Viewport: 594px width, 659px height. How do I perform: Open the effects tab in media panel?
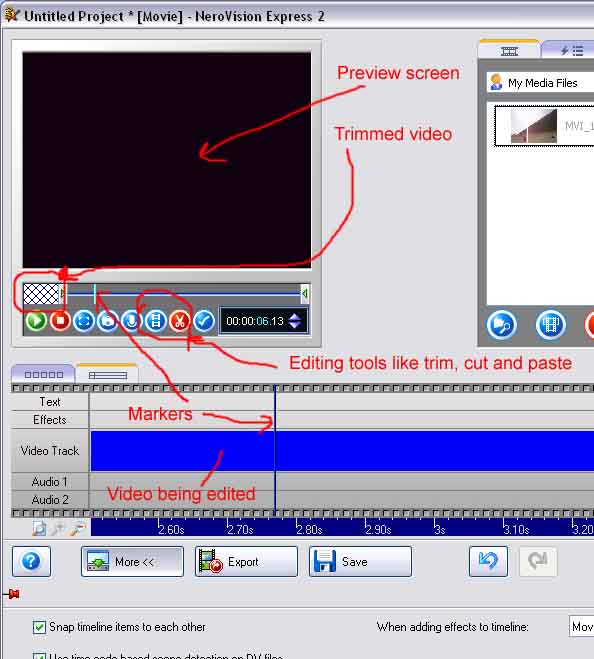pos(570,51)
